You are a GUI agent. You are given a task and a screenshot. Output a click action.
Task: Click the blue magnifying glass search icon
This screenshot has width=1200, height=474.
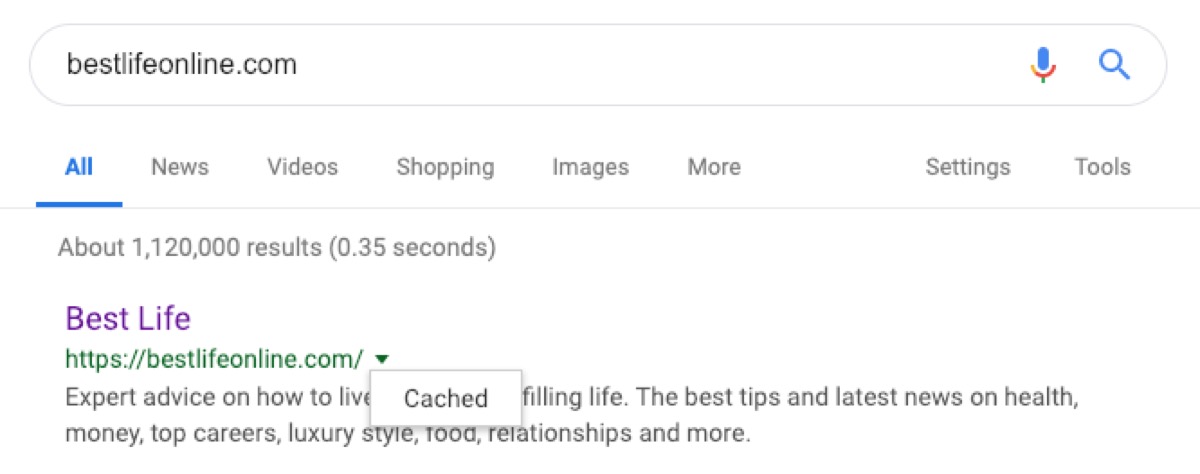(x=1114, y=66)
